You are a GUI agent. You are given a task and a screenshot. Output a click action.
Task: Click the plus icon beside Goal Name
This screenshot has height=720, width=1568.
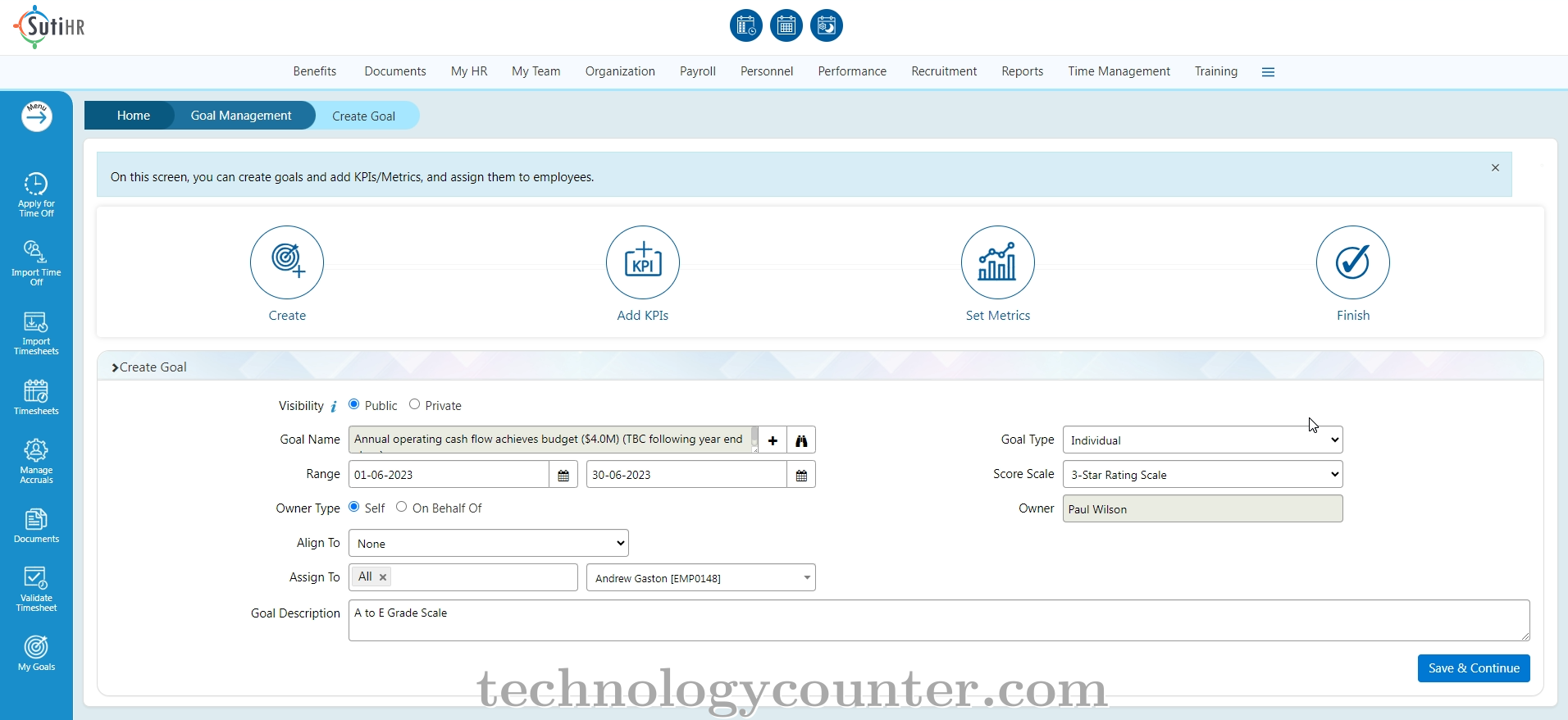[773, 440]
